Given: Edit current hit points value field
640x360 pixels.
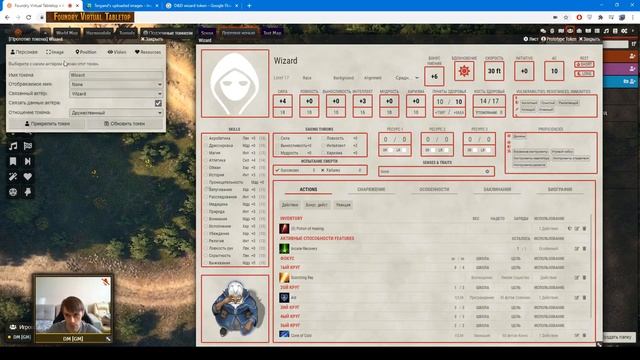Looking at the screenshot, I should (440, 102).
